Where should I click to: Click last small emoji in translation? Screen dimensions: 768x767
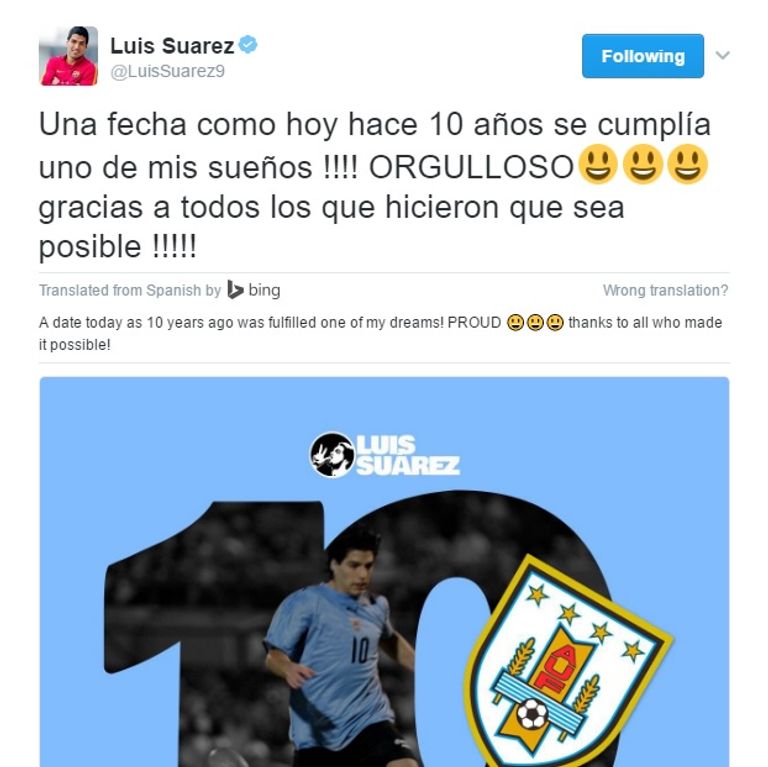(555, 323)
